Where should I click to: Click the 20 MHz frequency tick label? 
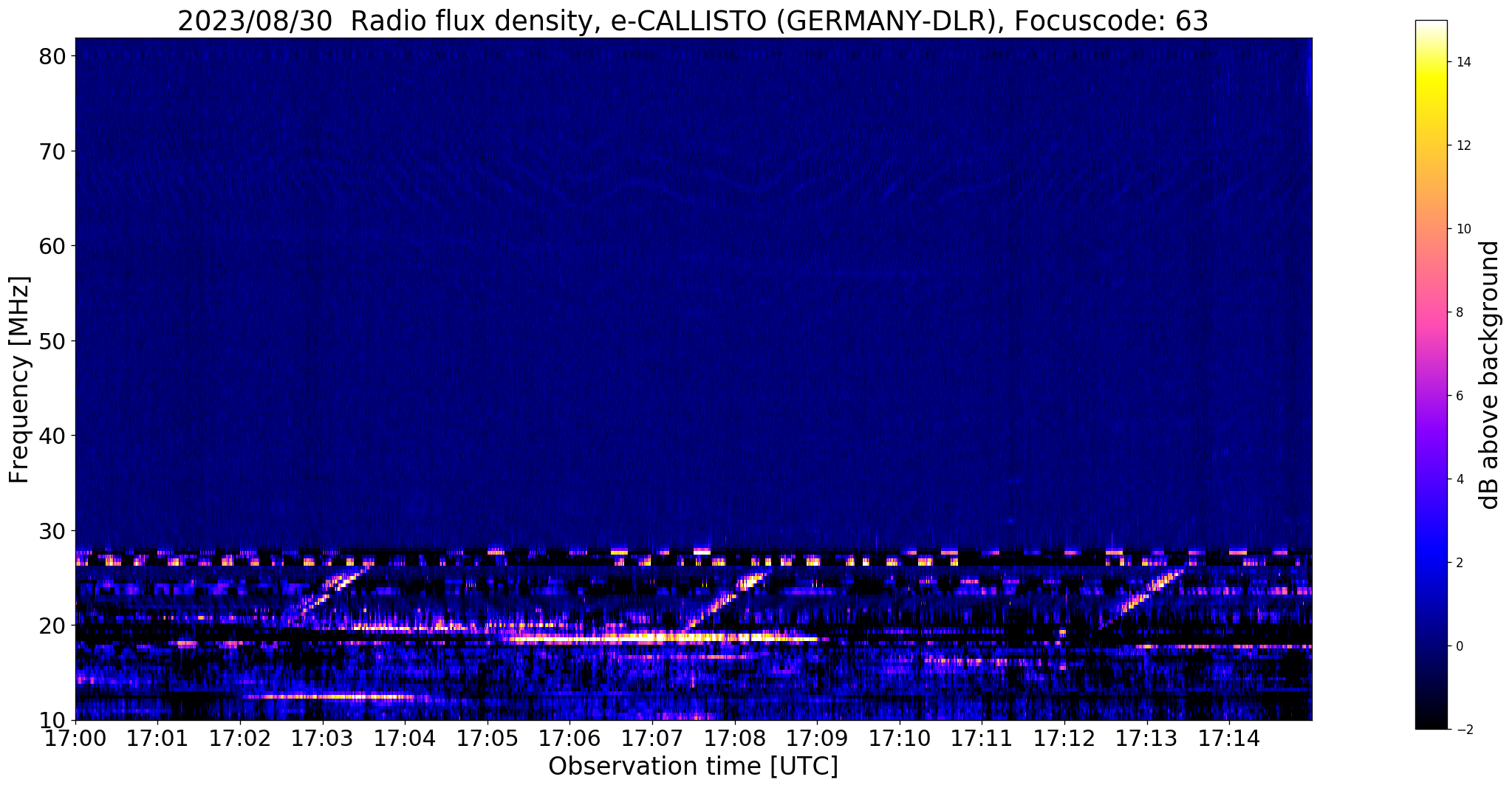[54, 626]
